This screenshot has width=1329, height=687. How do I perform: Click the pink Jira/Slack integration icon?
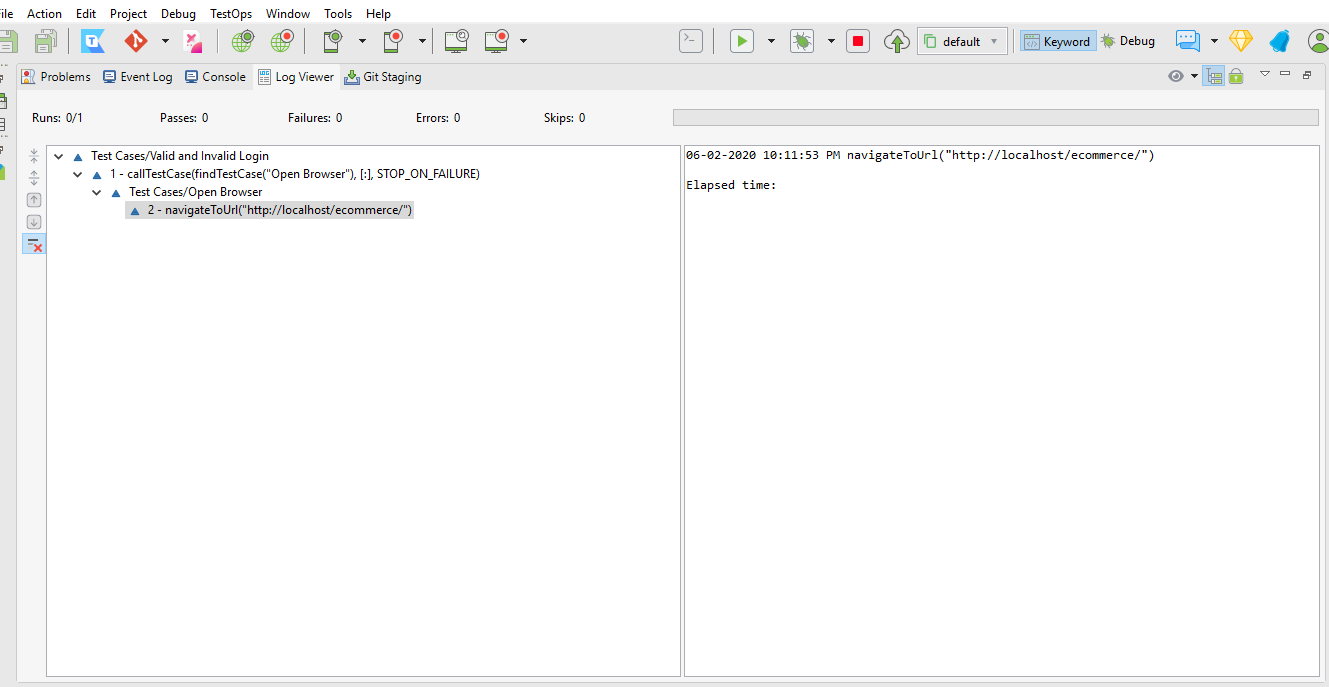coord(194,41)
